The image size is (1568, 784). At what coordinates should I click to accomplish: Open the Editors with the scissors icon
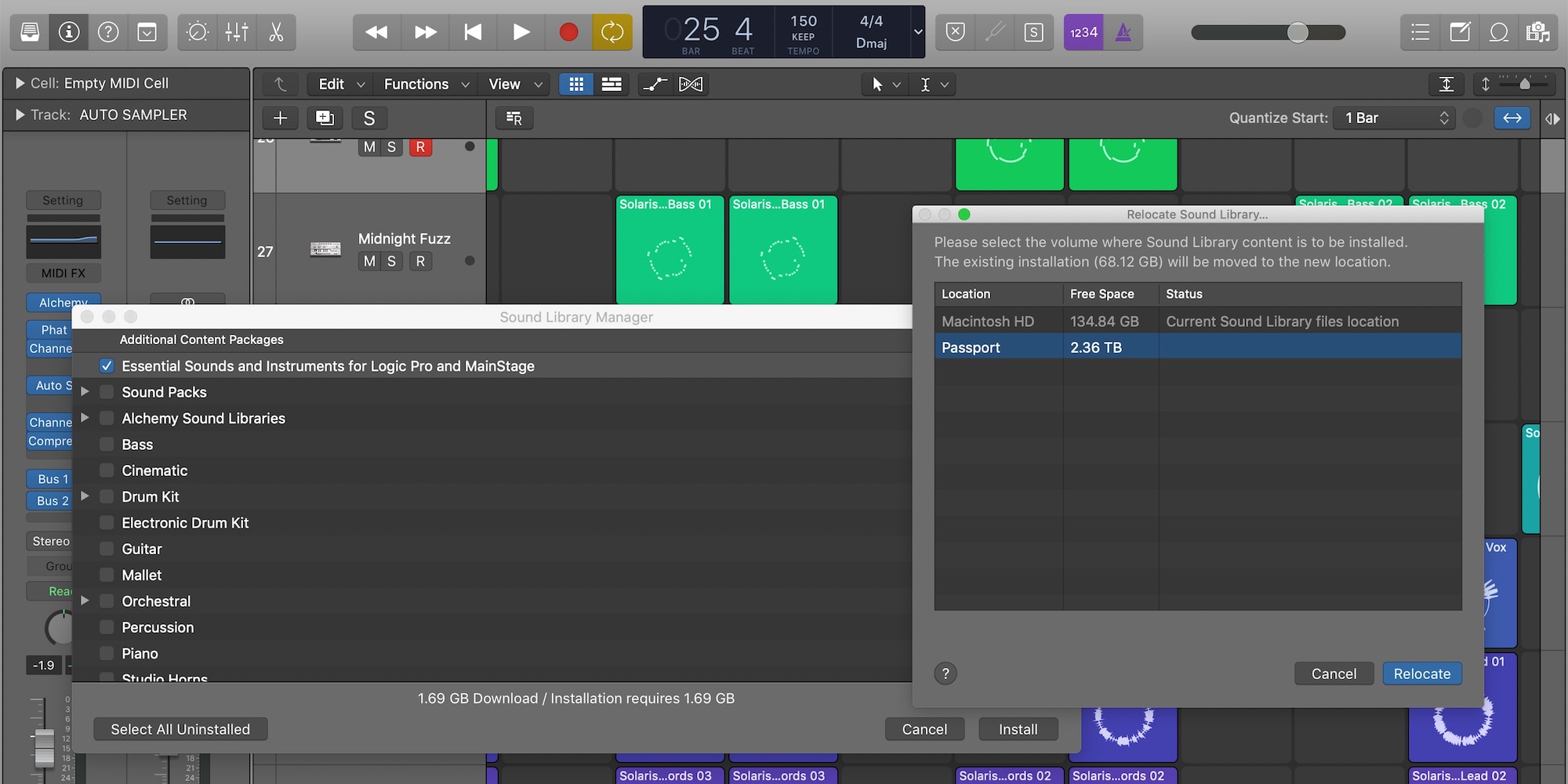click(x=276, y=32)
